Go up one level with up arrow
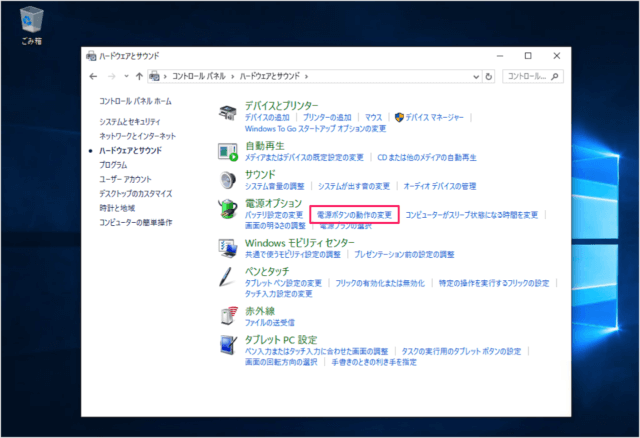 point(139,76)
